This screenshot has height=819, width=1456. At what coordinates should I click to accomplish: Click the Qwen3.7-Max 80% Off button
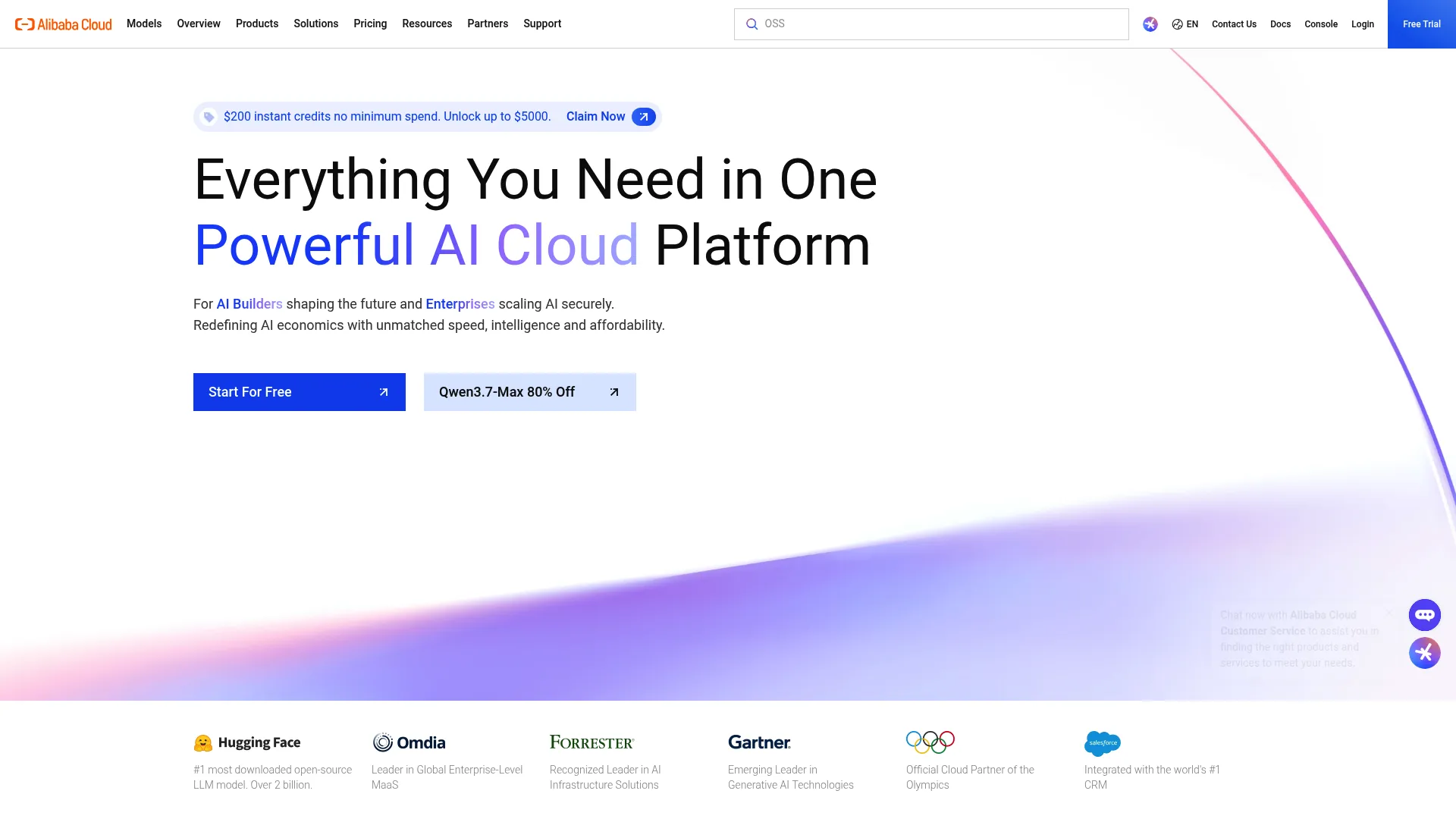pyautogui.click(x=530, y=392)
